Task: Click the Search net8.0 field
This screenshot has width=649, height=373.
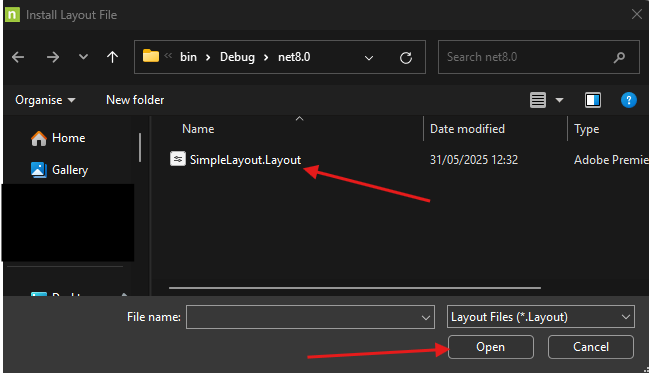Action: pos(538,57)
